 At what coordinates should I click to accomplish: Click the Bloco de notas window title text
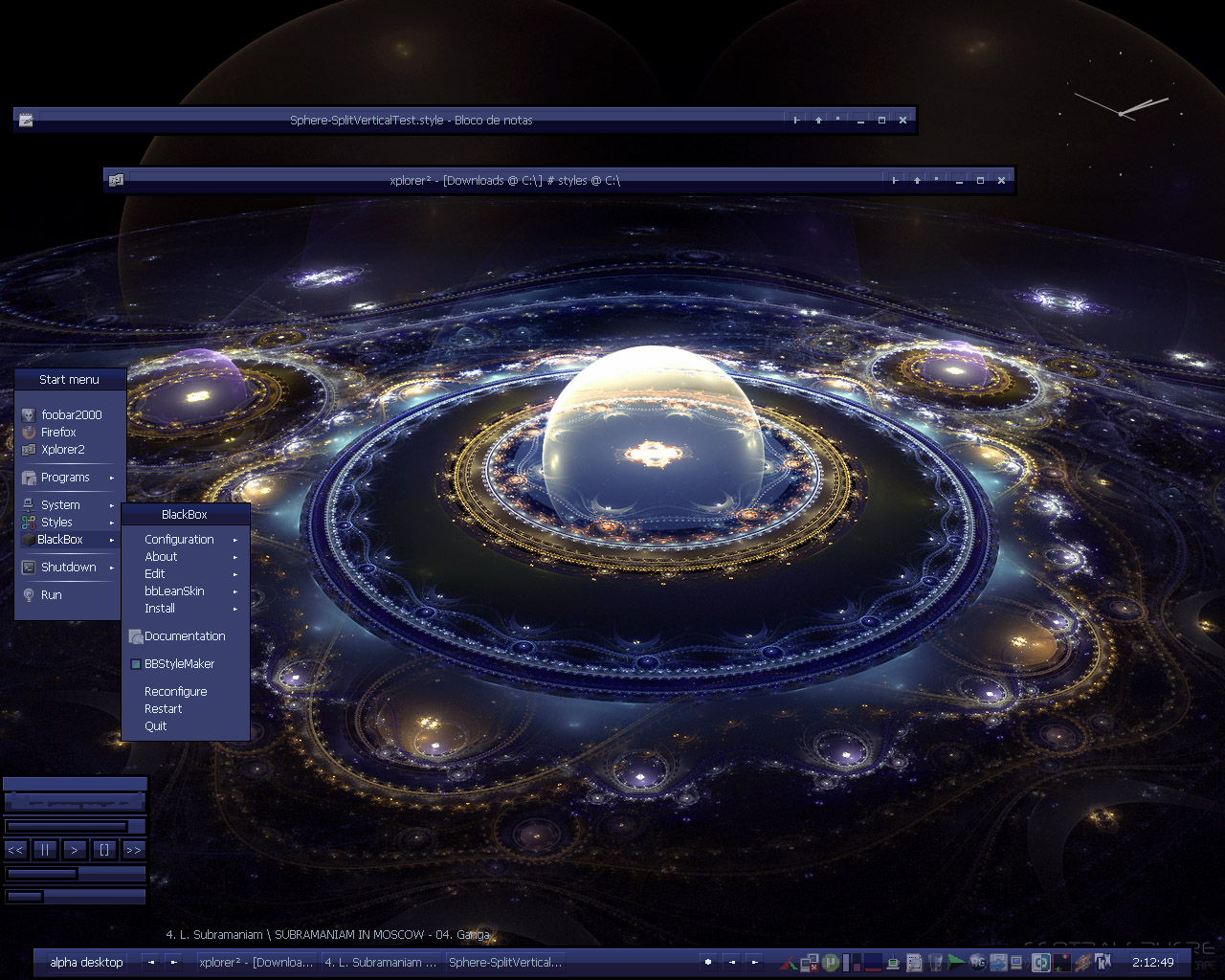411,121
